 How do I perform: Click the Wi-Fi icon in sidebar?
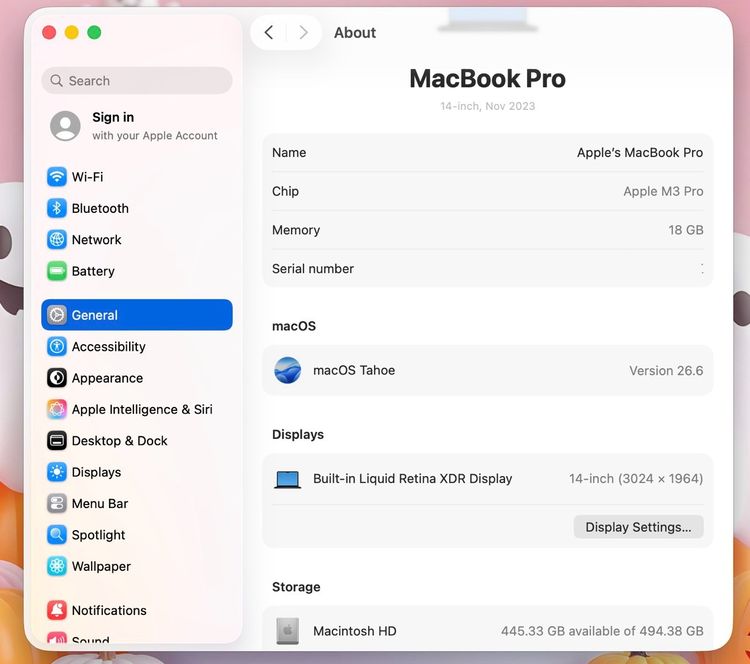click(x=56, y=177)
